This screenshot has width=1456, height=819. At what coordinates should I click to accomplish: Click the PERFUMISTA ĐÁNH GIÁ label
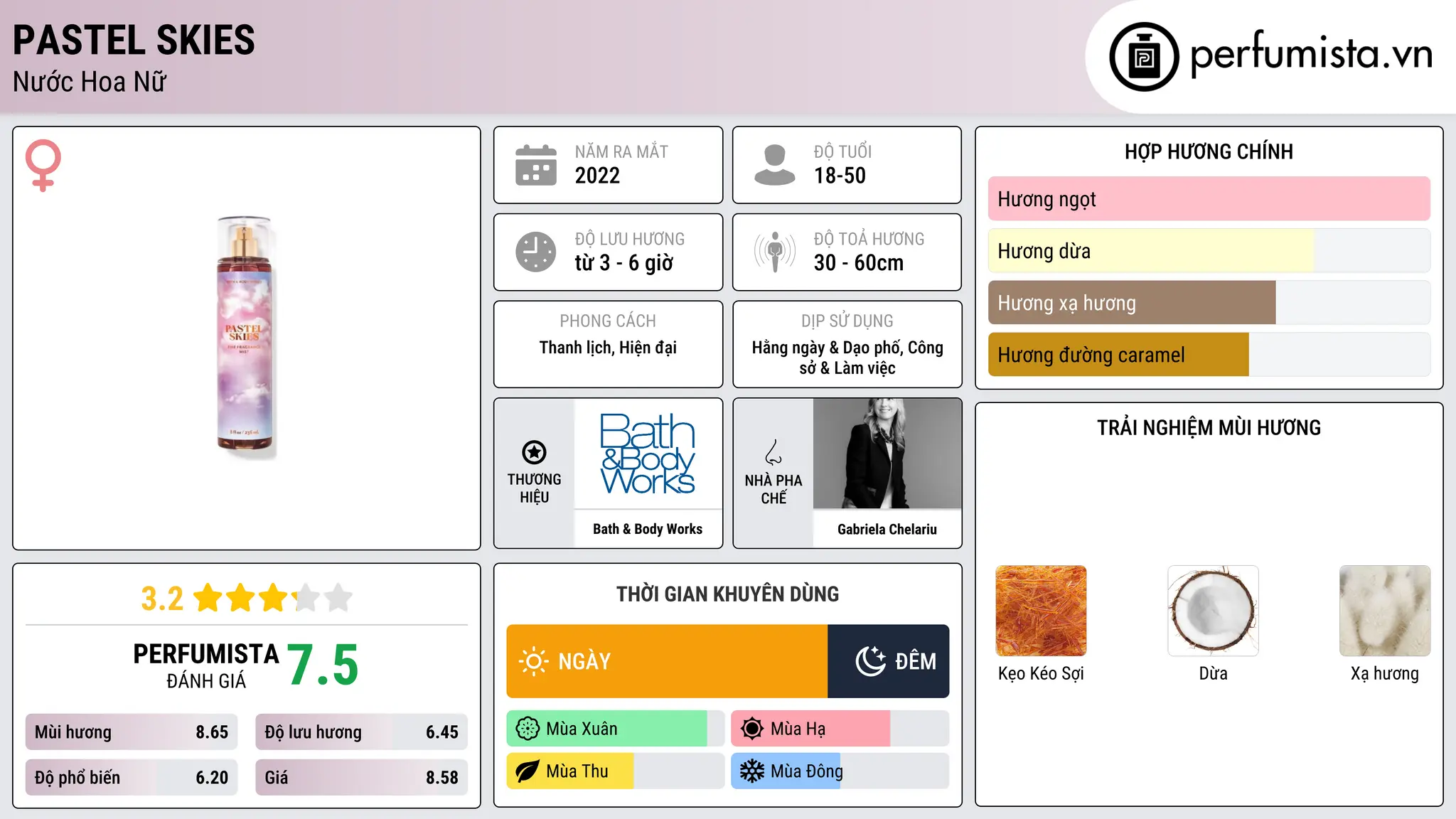click(x=206, y=665)
